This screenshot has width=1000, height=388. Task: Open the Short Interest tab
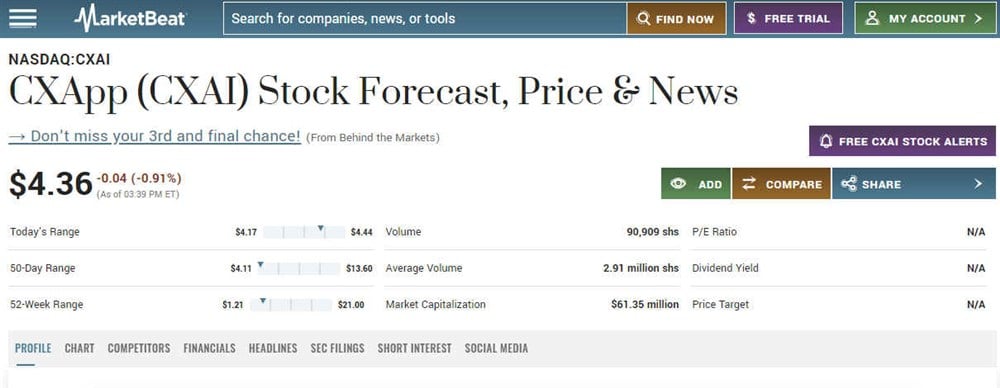click(x=415, y=348)
